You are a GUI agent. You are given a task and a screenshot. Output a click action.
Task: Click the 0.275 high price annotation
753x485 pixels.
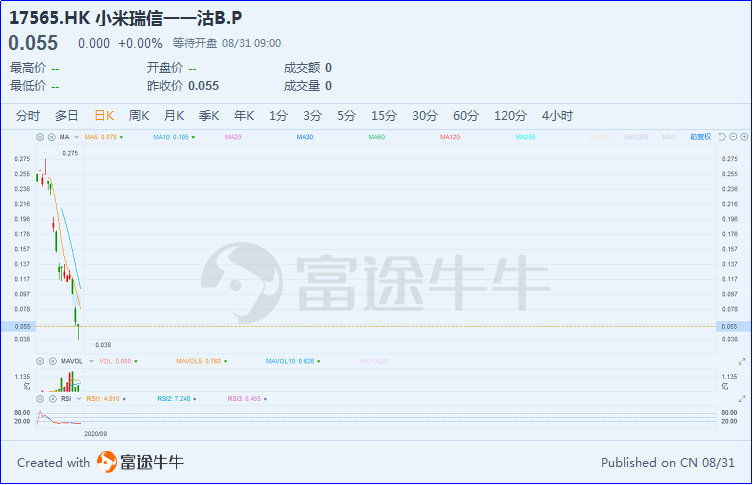(70, 153)
